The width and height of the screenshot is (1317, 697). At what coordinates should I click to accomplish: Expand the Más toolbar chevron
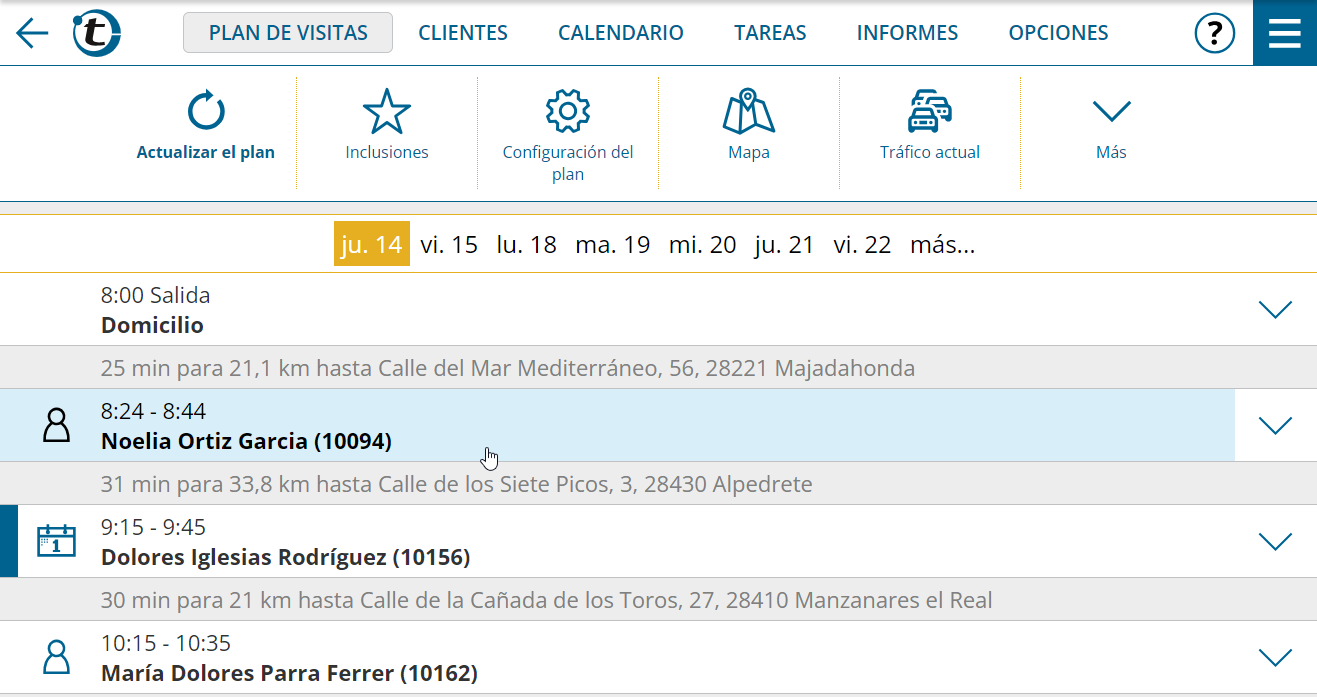[x=1111, y=111]
